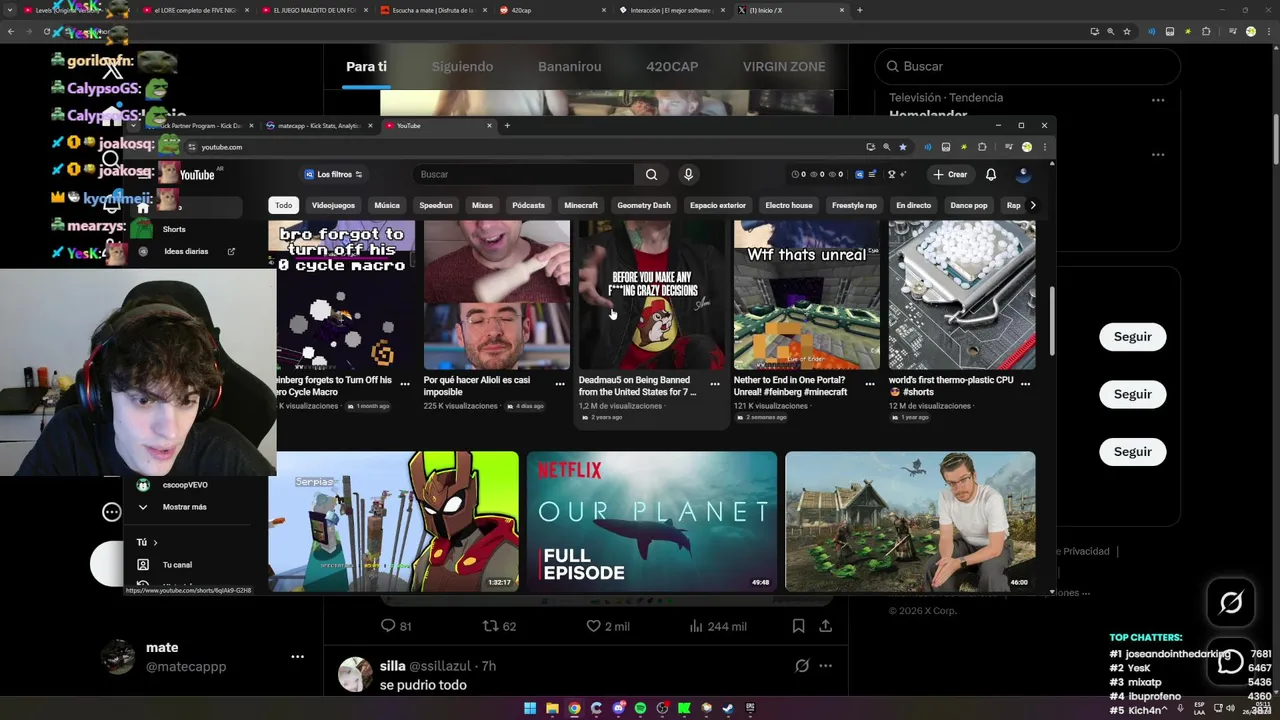Open the Serpias 1:32:17 video thumbnail
1280x720 pixels.
[393, 521]
